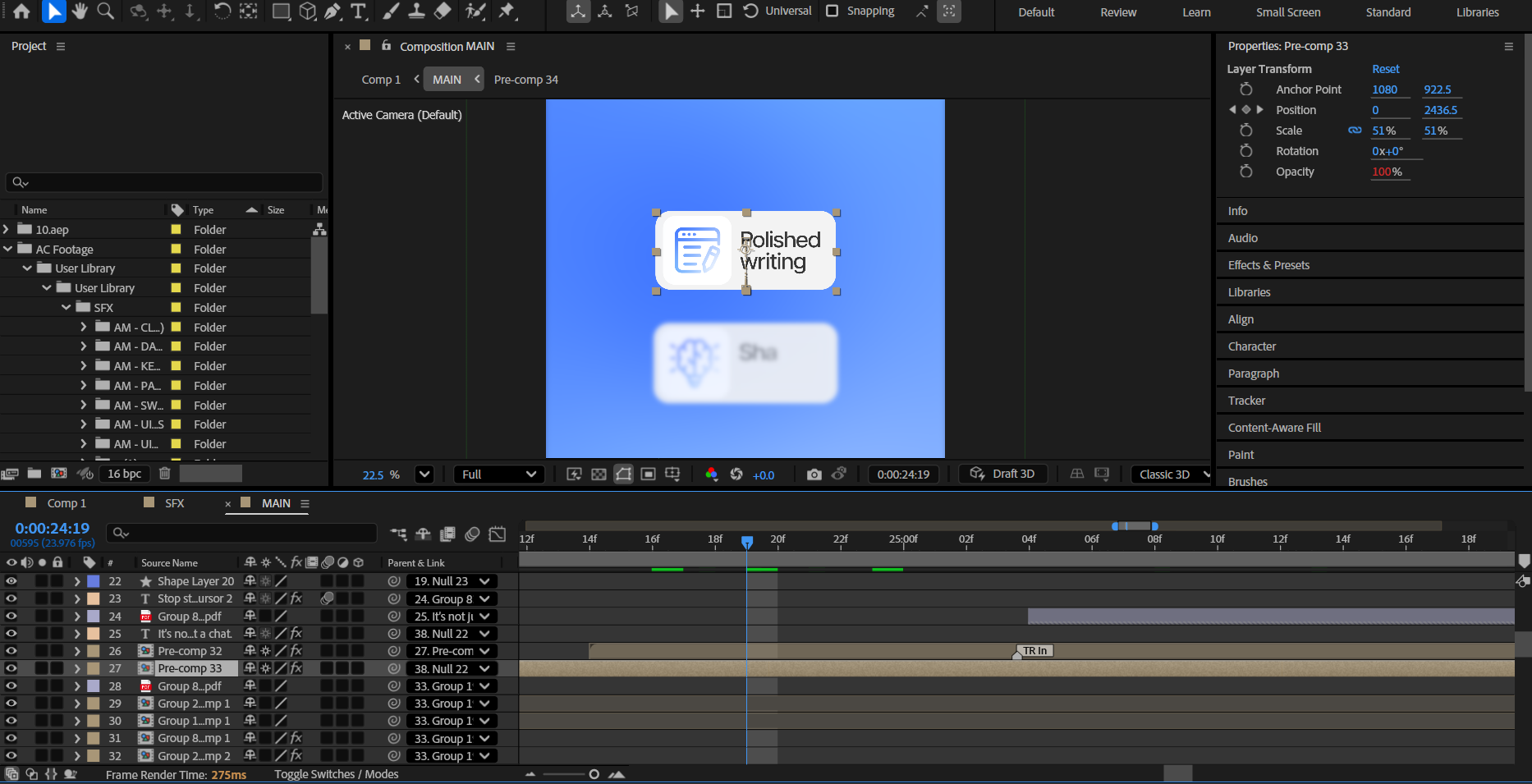The height and width of the screenshot is (784, 1532).
Task: Select the Type tool
Action: [x=358, y=11]
